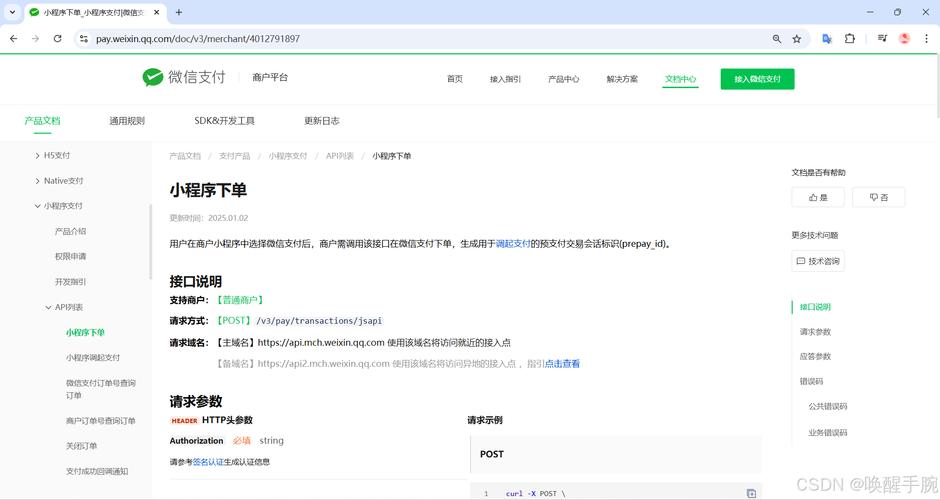This screenshot has width=940, height=500.
Task: Close the 小程序下单 browser tab
Action: [x=157, y=12]
